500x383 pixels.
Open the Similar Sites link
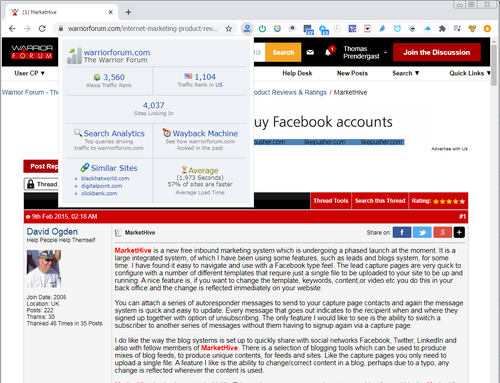point(114,168)
